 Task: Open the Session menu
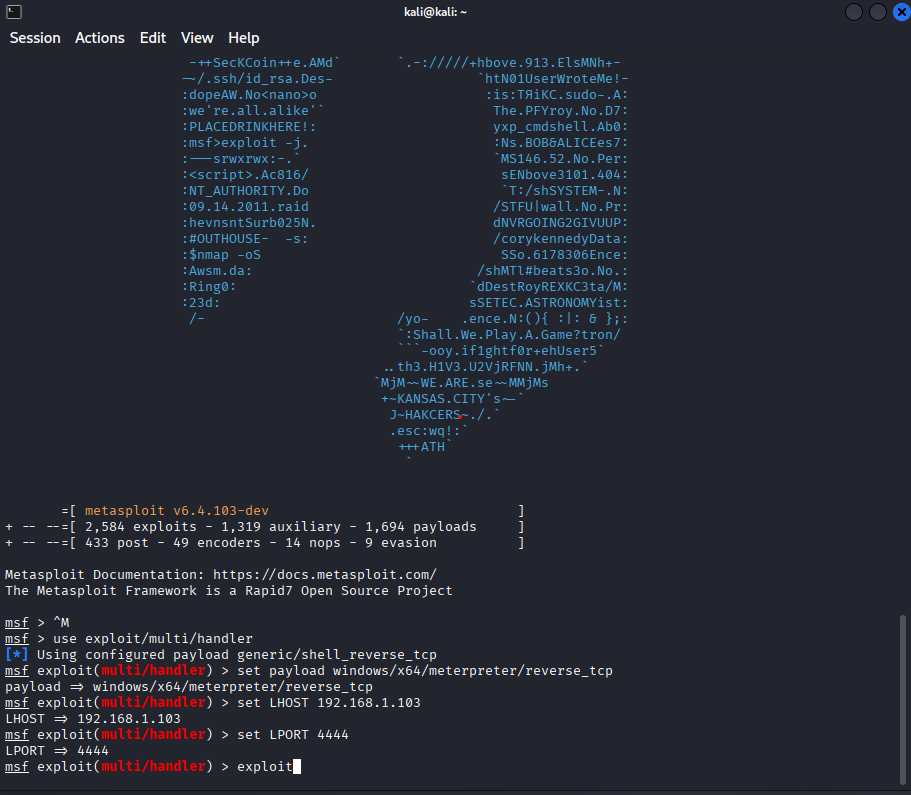(x=35, y=38)
